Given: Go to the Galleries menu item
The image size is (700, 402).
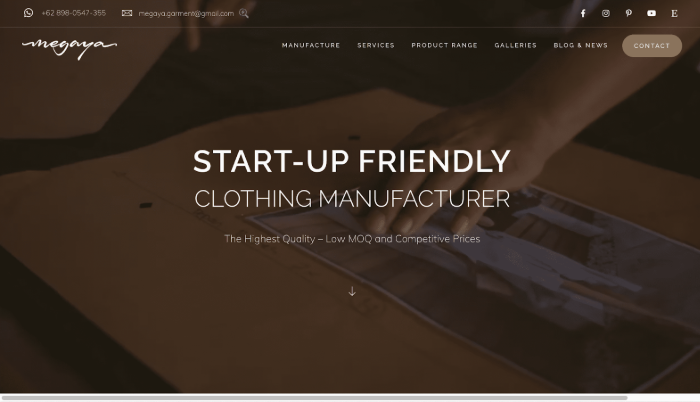Looking at the screenshot, I should pyautogui.click(x=515, y=46).
